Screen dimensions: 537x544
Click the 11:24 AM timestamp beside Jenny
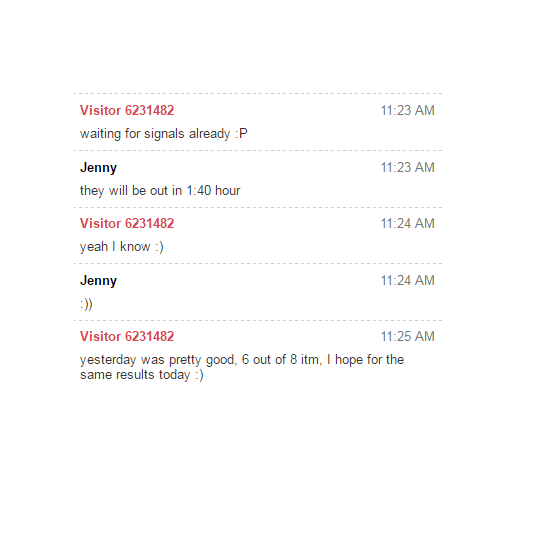tap(407, 280)
